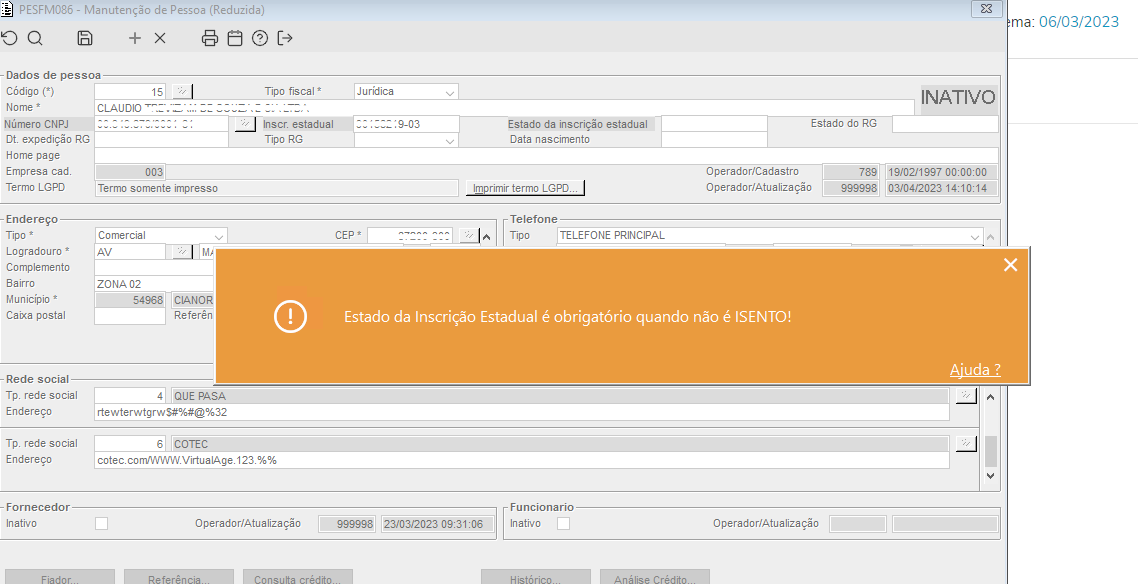
Task: Click the Análise Crédito button
Action: [x=655, y=578]
